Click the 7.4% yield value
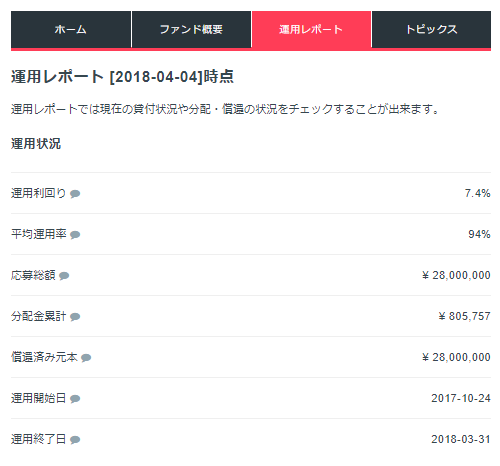500x466 pixels. point(477,193)
